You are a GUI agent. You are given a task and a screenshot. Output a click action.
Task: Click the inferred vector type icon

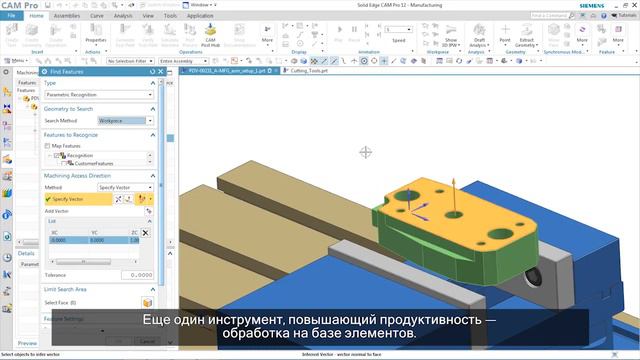[x=142, y=199]
